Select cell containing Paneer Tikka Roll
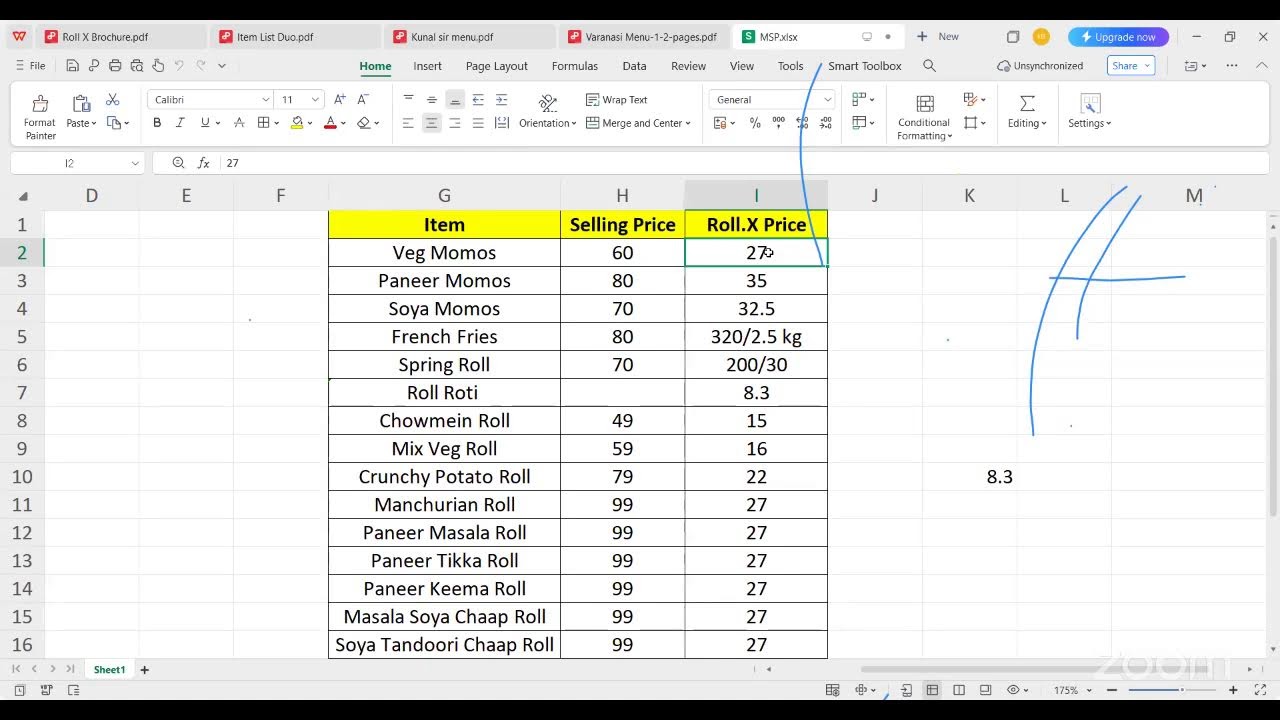 coord(444,561)
